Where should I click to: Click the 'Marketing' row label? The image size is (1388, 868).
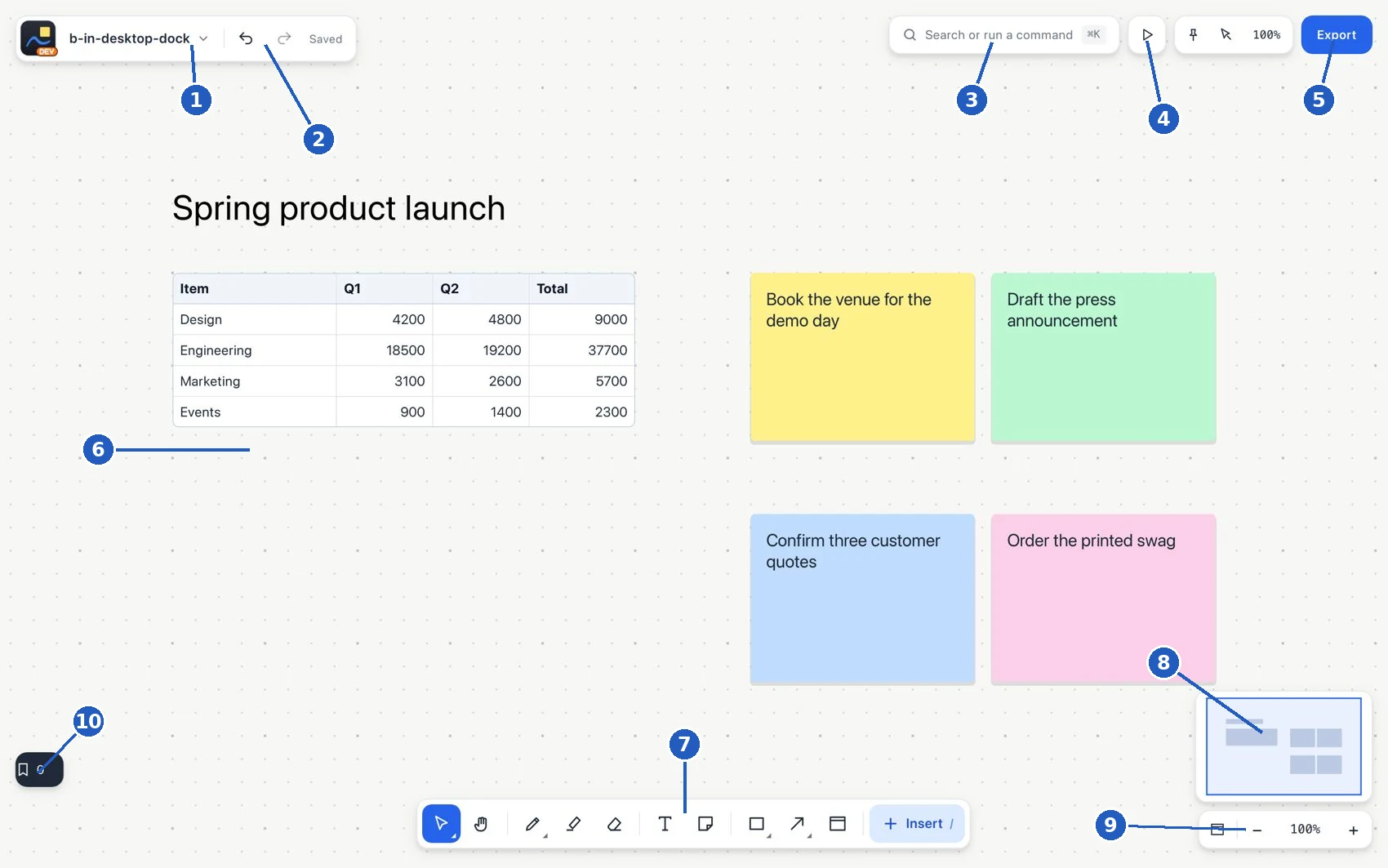coord(255,381)
